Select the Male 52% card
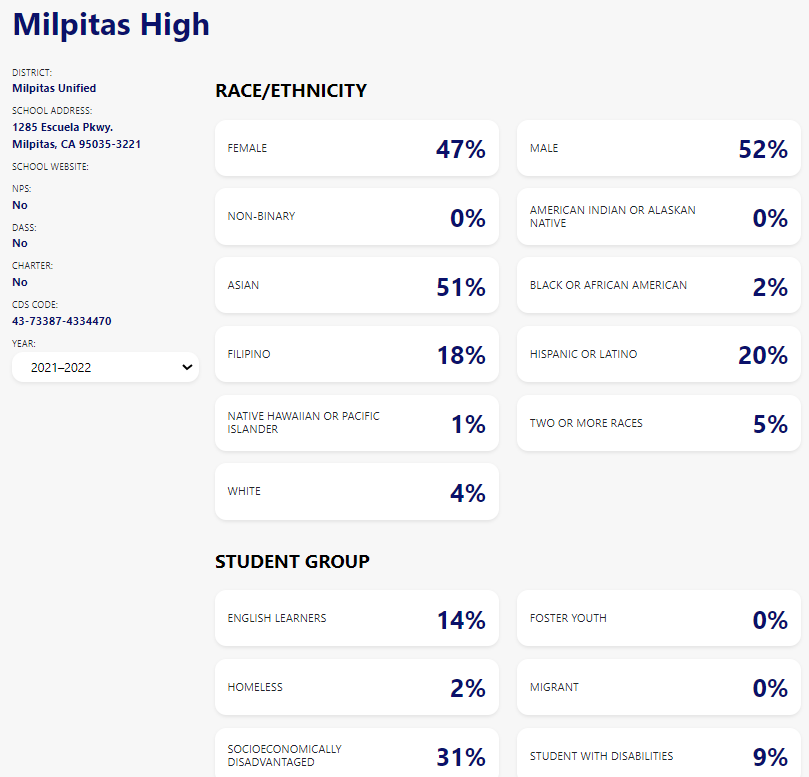 pos(658,149)
